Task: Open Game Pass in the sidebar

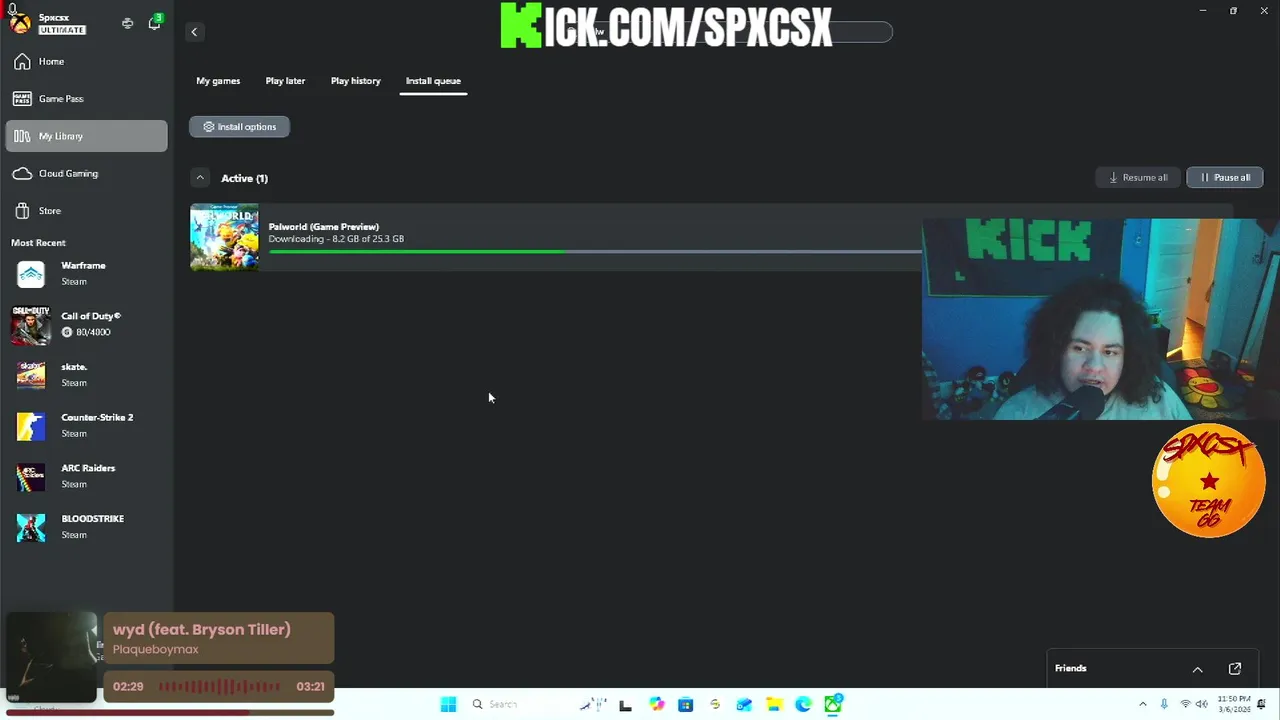Action: [x=87, y=99]
